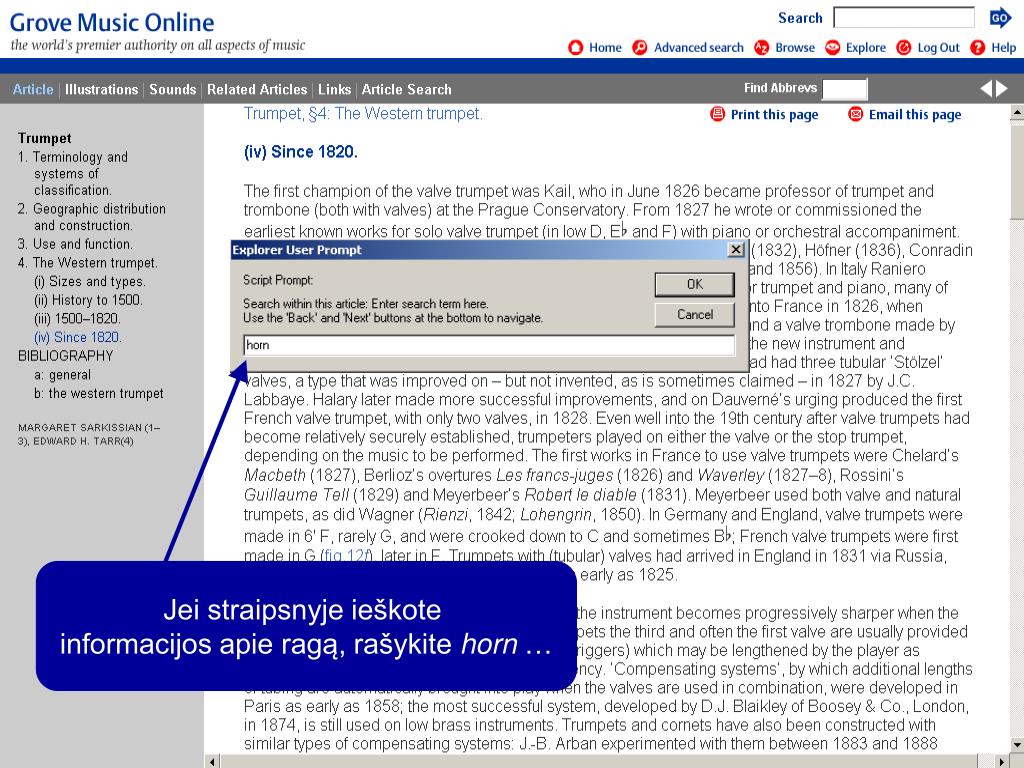Click the Advanced search magnifier icon

[x=639, y=48]
